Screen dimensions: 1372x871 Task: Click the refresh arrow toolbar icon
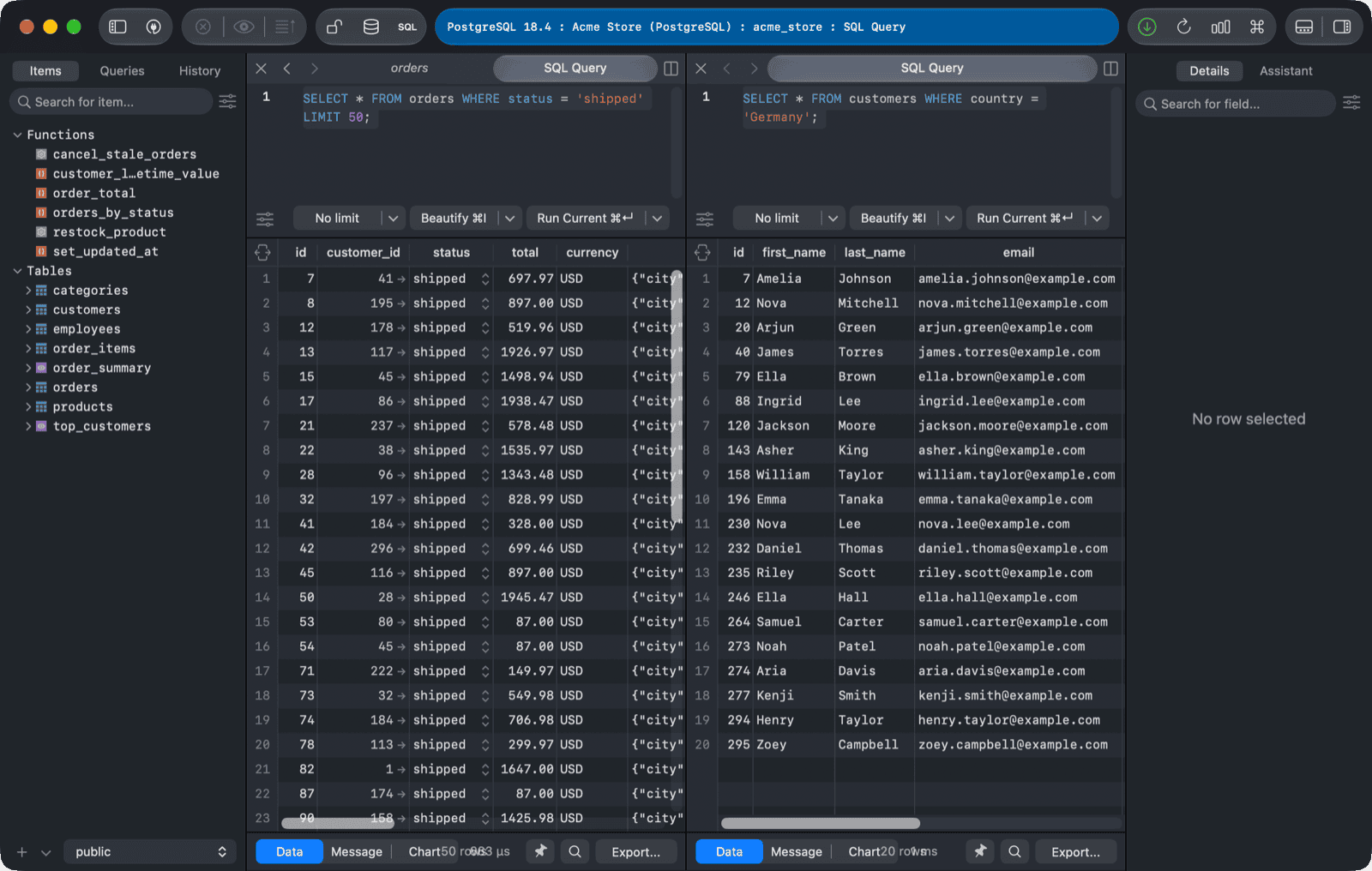(x=1183, y=27)
